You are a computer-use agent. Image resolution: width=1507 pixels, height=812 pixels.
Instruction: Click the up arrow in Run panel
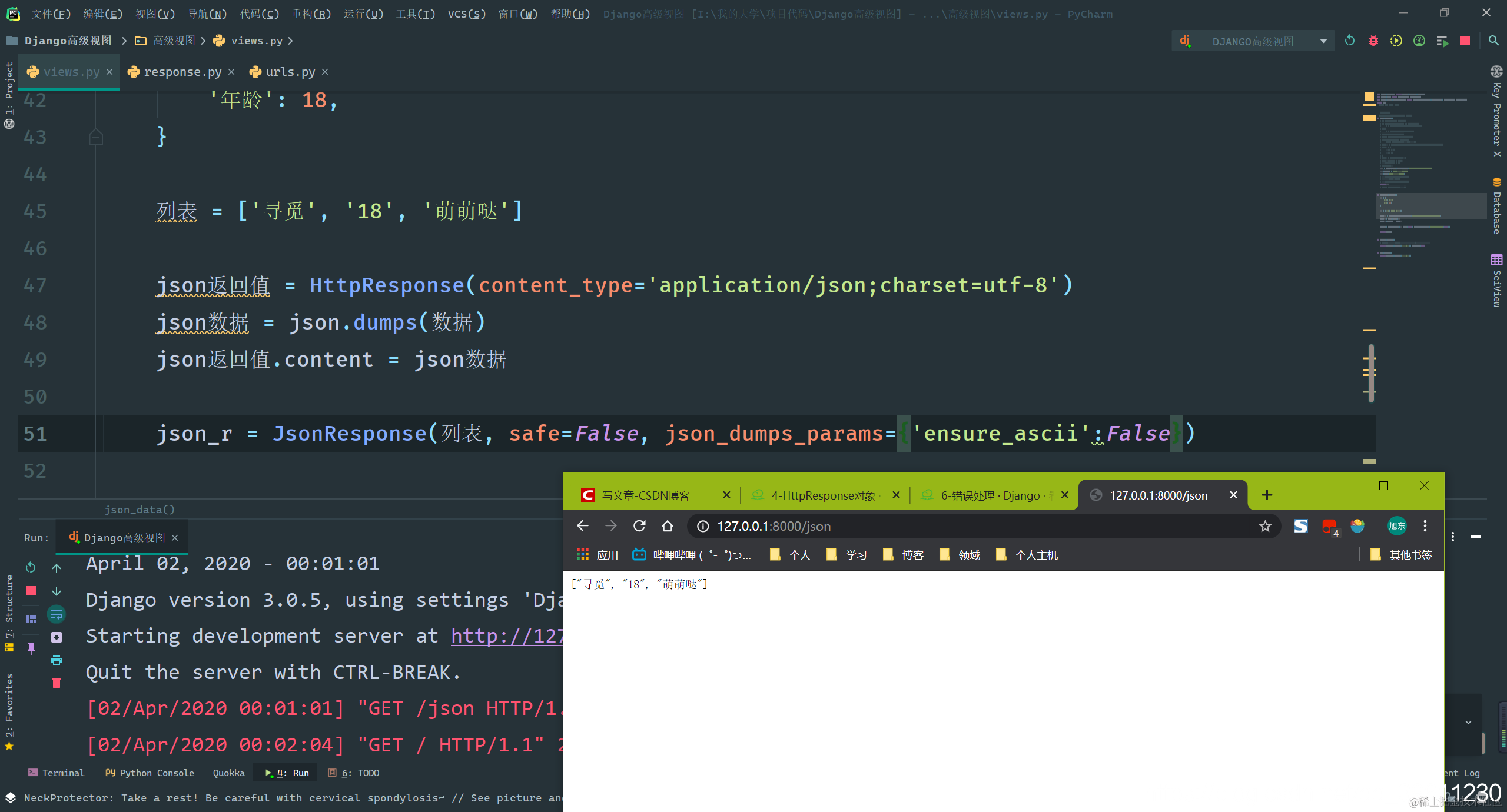point(57,568)
